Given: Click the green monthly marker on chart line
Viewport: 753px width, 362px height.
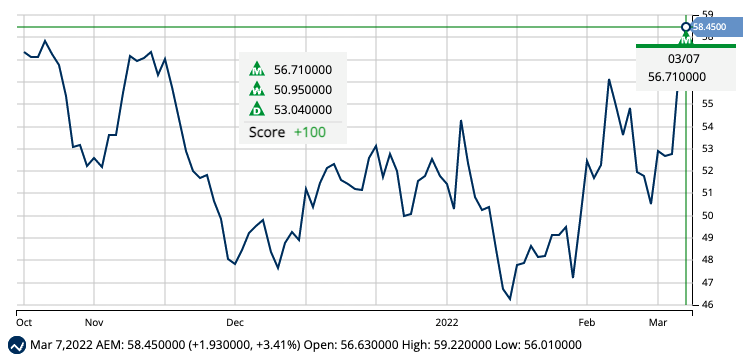Looking at the screenshot, I should click(686, 39).
